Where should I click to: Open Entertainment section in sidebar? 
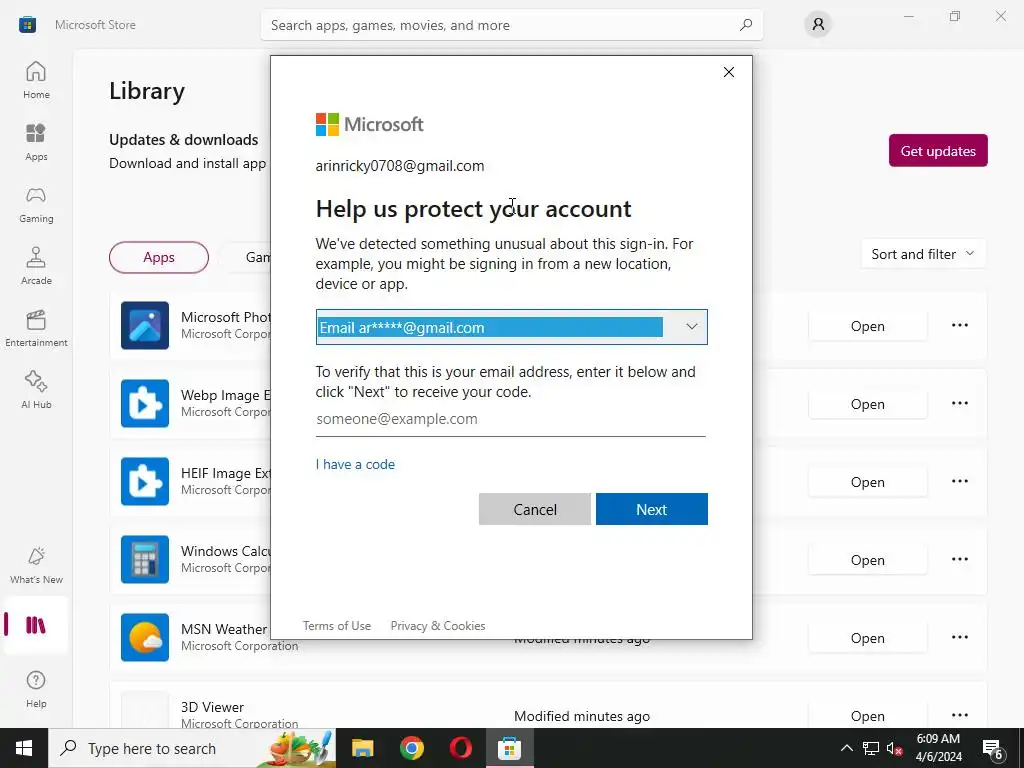(x=36, y=328)
